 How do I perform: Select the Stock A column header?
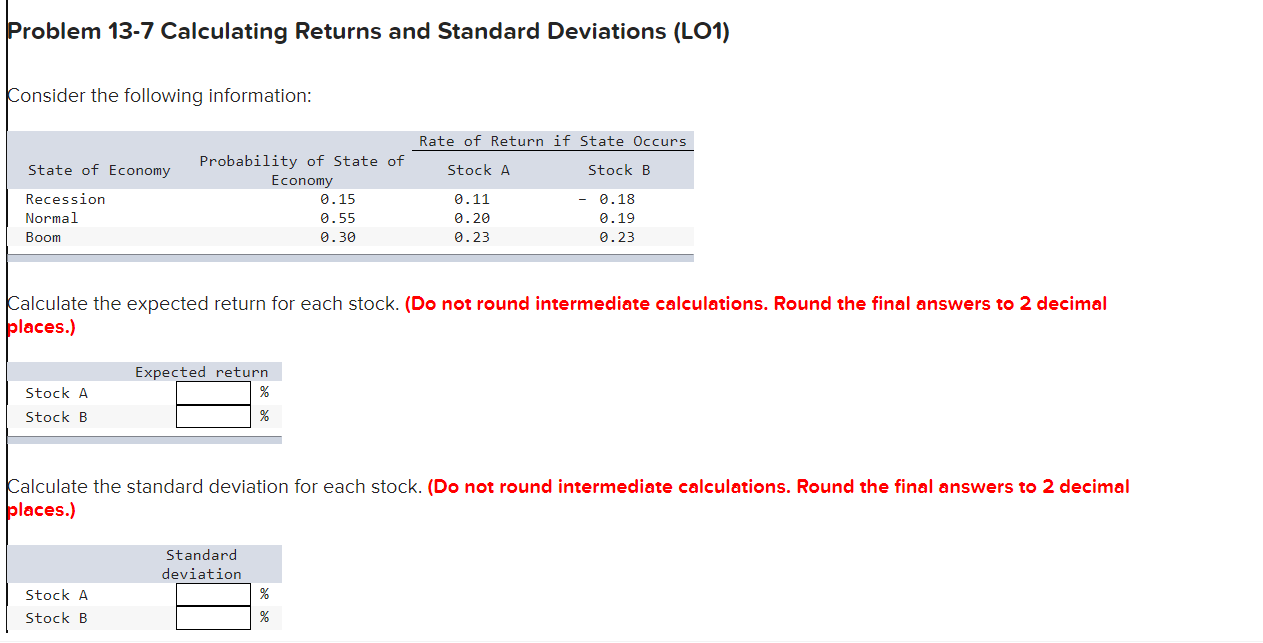coord(478,170)
